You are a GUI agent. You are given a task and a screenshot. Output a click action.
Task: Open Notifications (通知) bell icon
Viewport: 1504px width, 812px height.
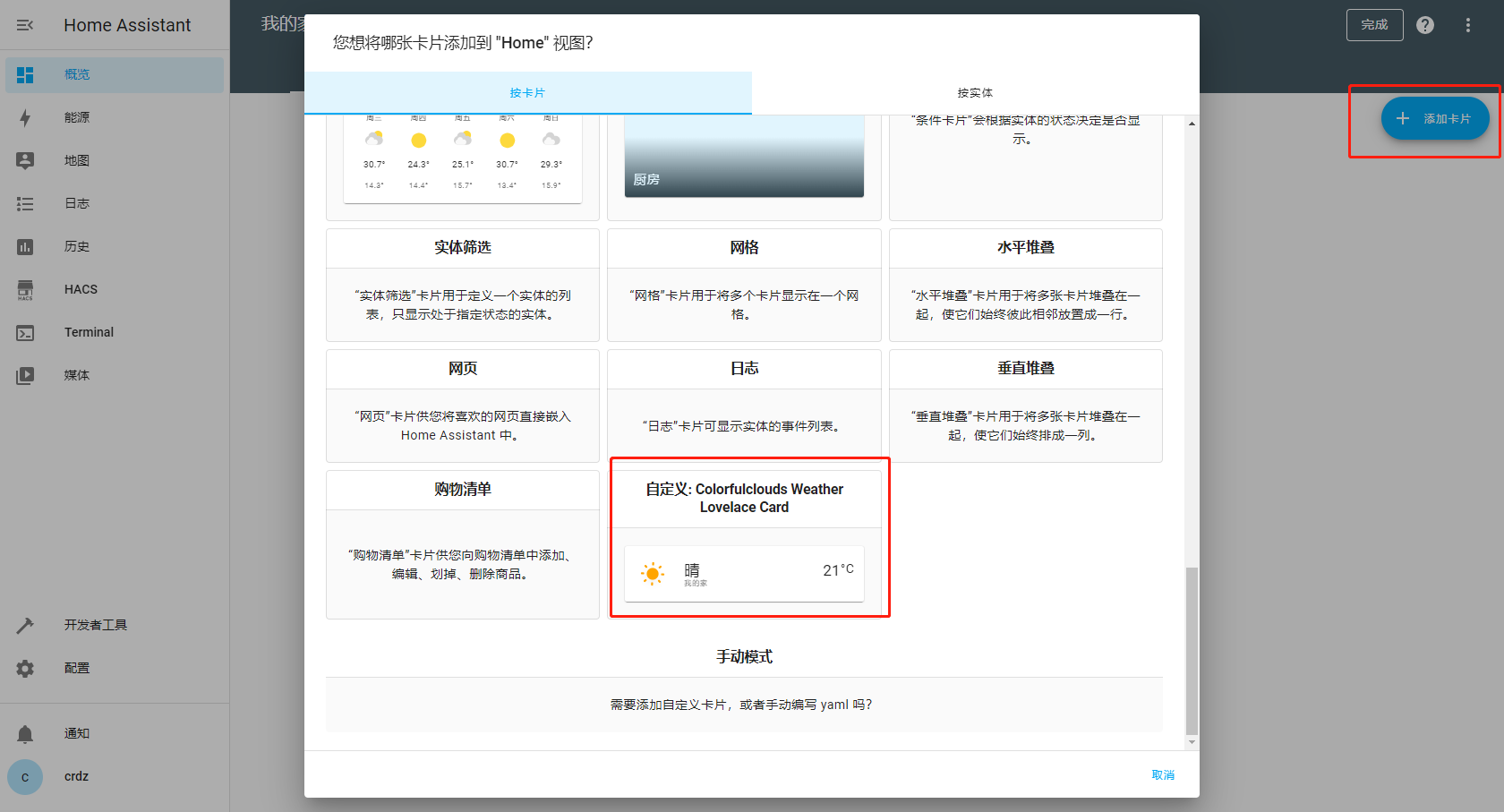25,734
